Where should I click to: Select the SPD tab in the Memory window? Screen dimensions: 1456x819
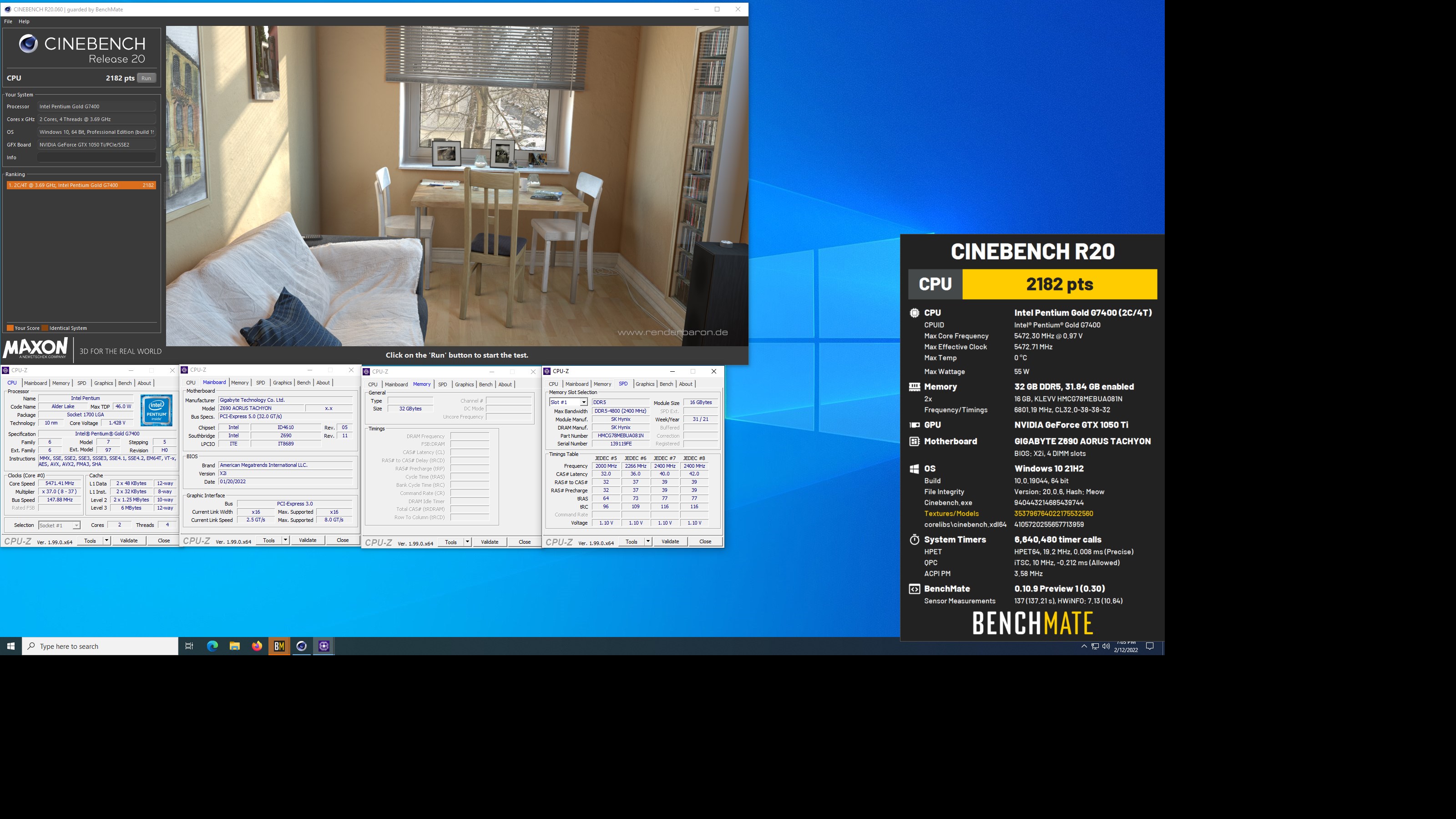coord(443,384)
